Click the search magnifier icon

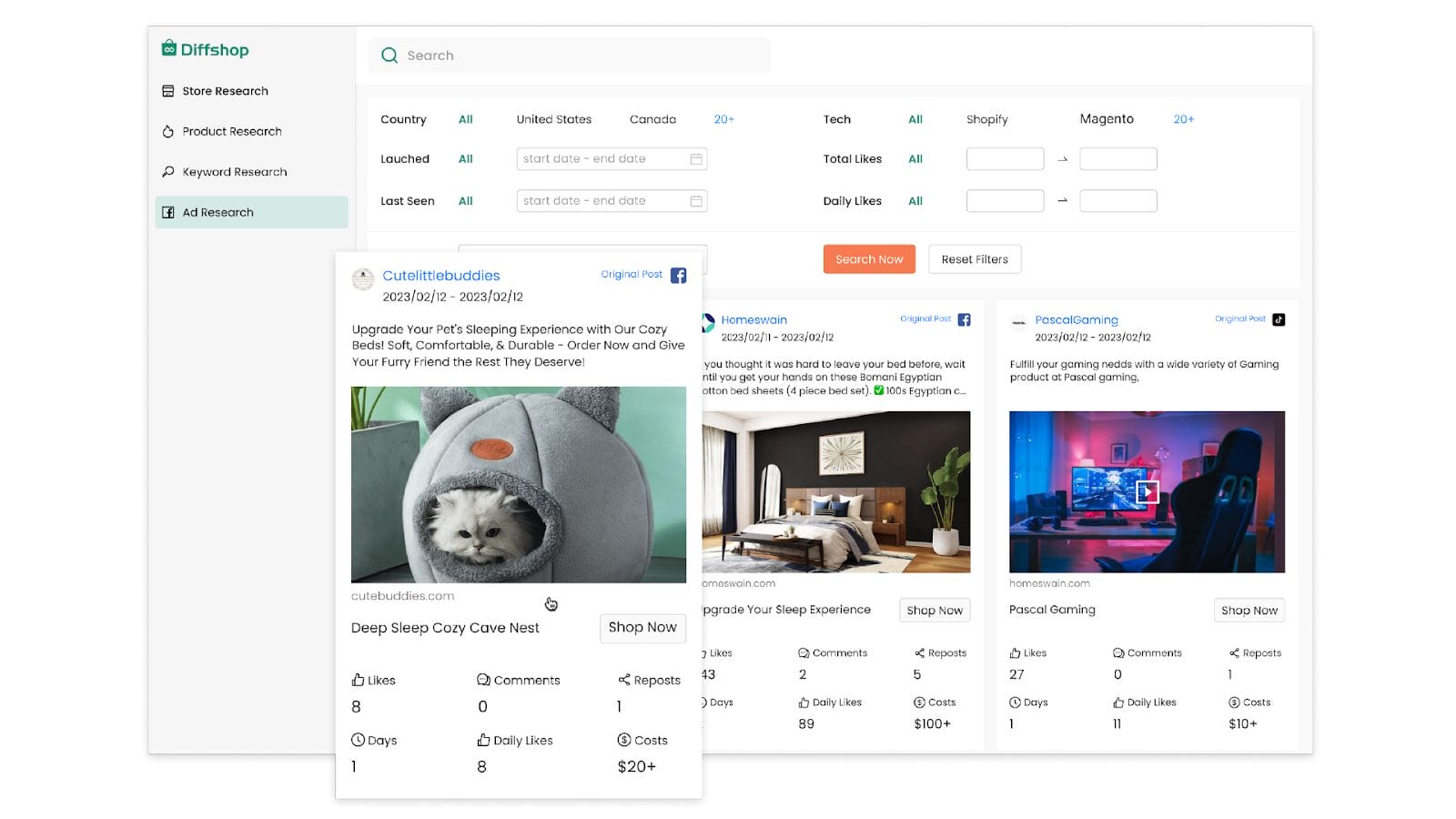(x=389, y=56)
